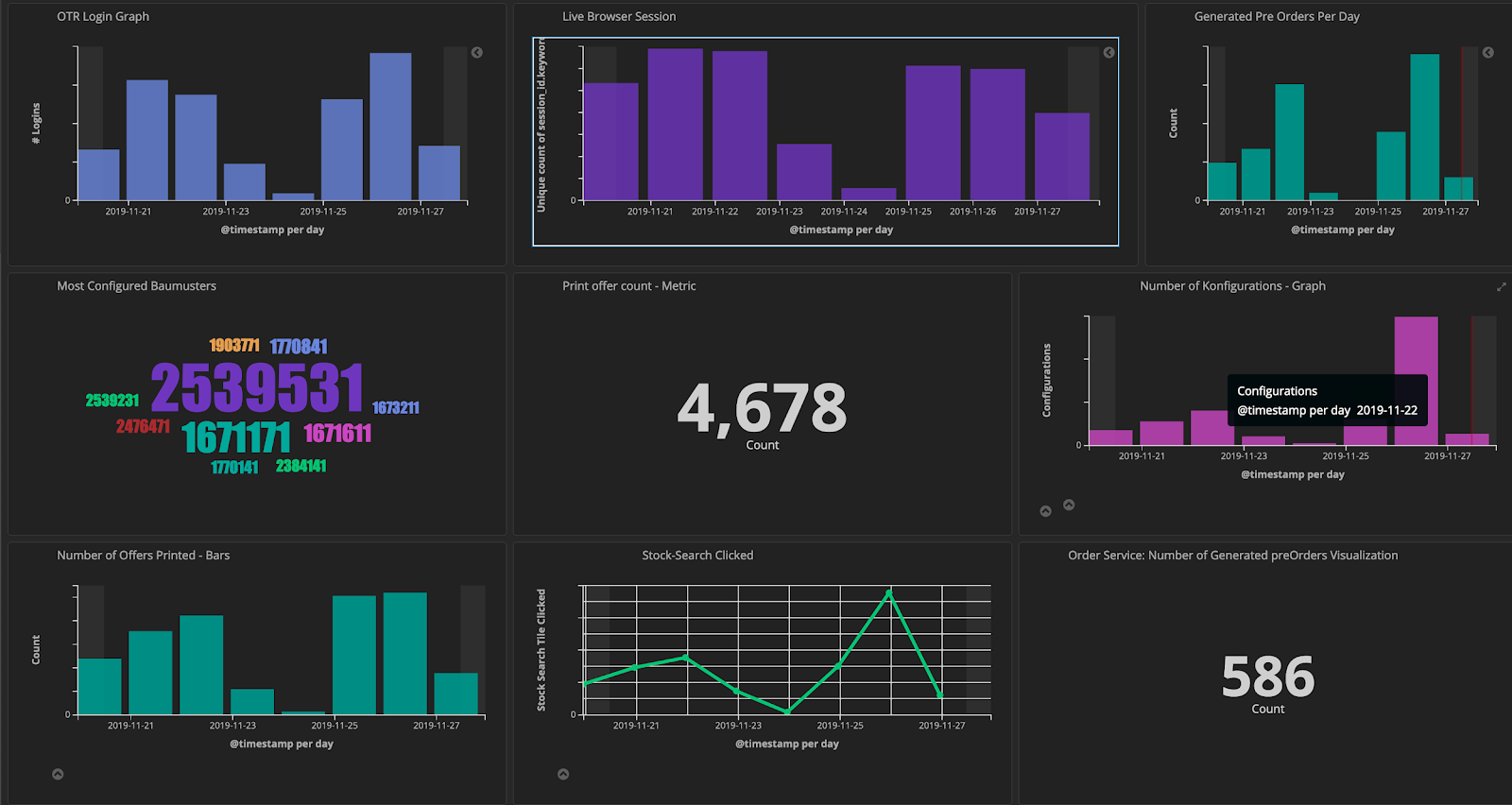Click tag 1671171 in the tag cloud
This screenshot has width=1512, height=805.
(x=236, y=437)
